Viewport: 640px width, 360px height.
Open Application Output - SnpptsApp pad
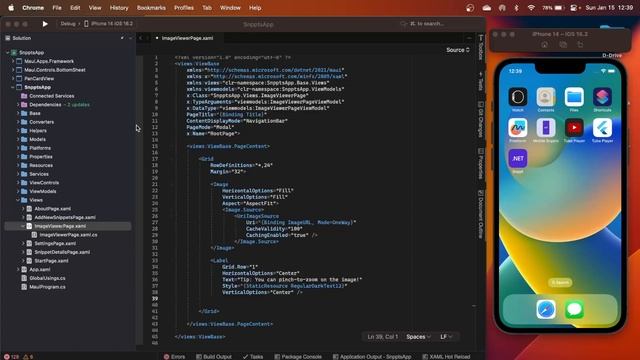[372, 357]
